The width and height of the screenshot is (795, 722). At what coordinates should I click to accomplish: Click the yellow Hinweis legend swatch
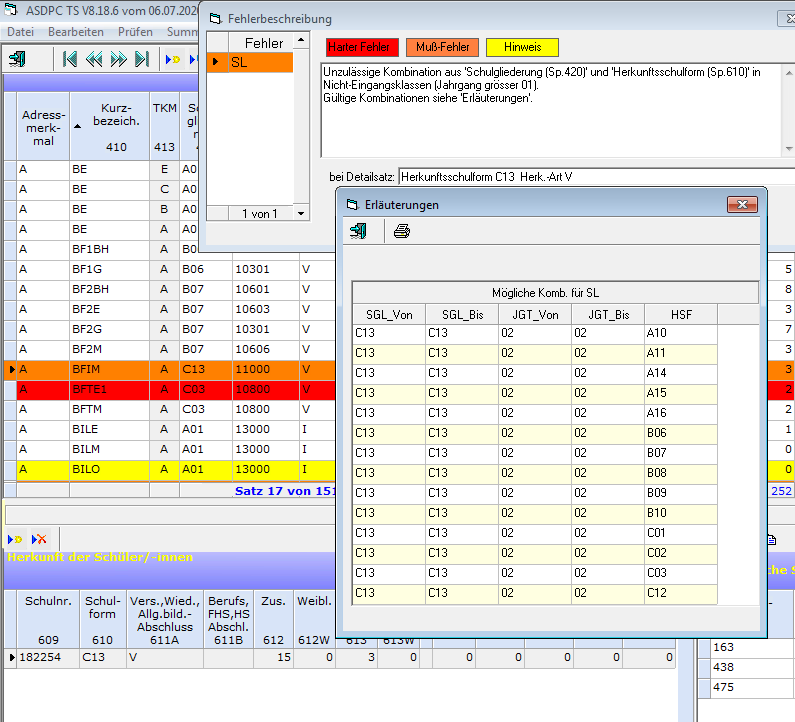tap(522, 47)
